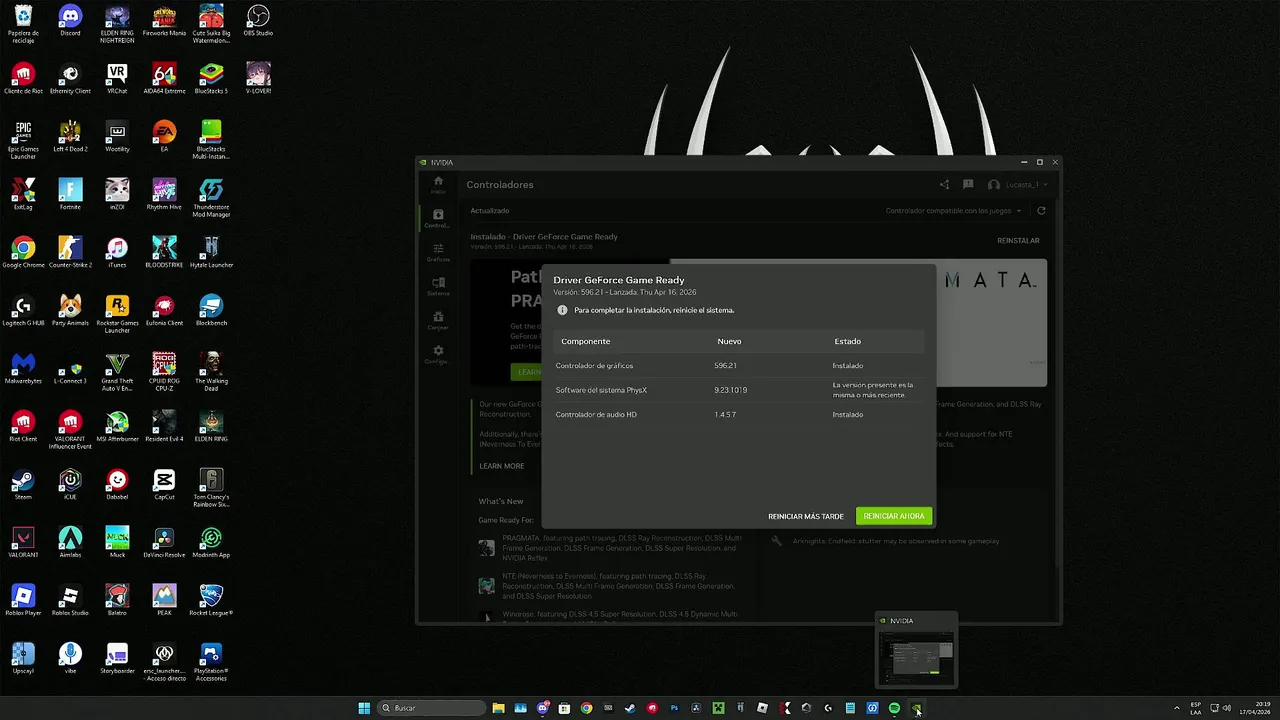Select the OBS Studio desktop icon
This screenshot has height=720, width=1280.
coord(258,21)
